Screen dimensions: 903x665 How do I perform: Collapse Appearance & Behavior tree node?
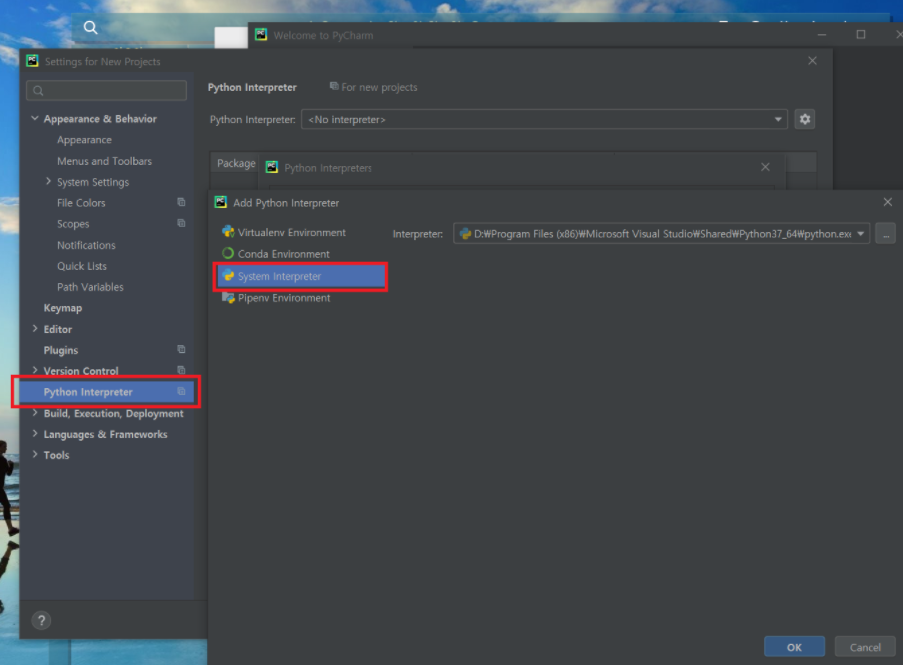35,118
